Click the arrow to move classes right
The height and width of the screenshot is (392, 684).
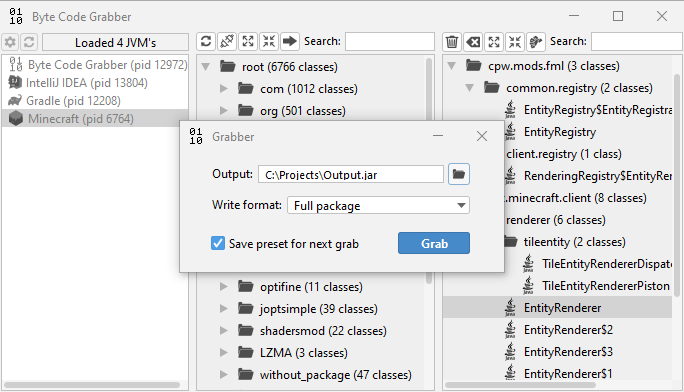pos(290,41)
